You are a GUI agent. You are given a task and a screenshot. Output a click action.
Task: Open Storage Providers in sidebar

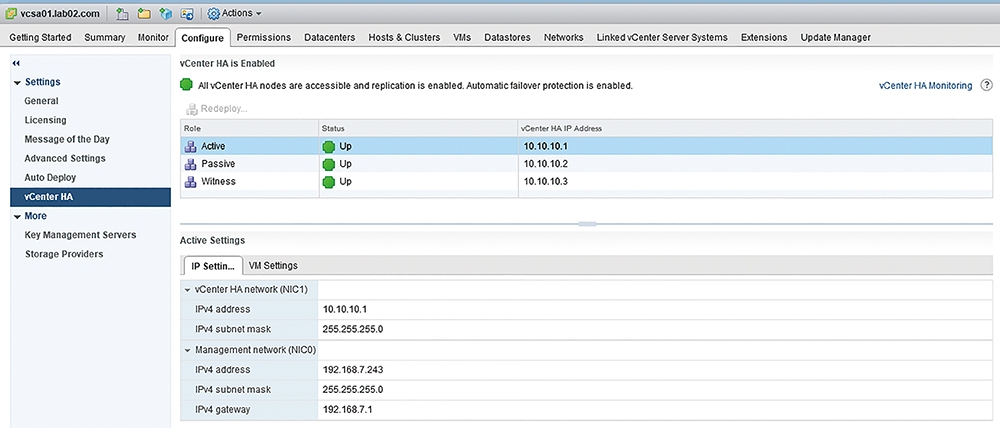click(64, 254)
